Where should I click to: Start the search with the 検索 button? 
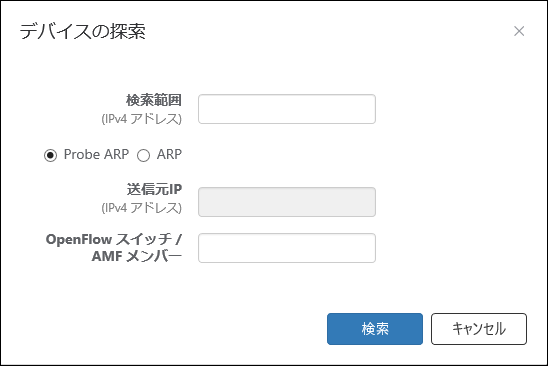375,329
